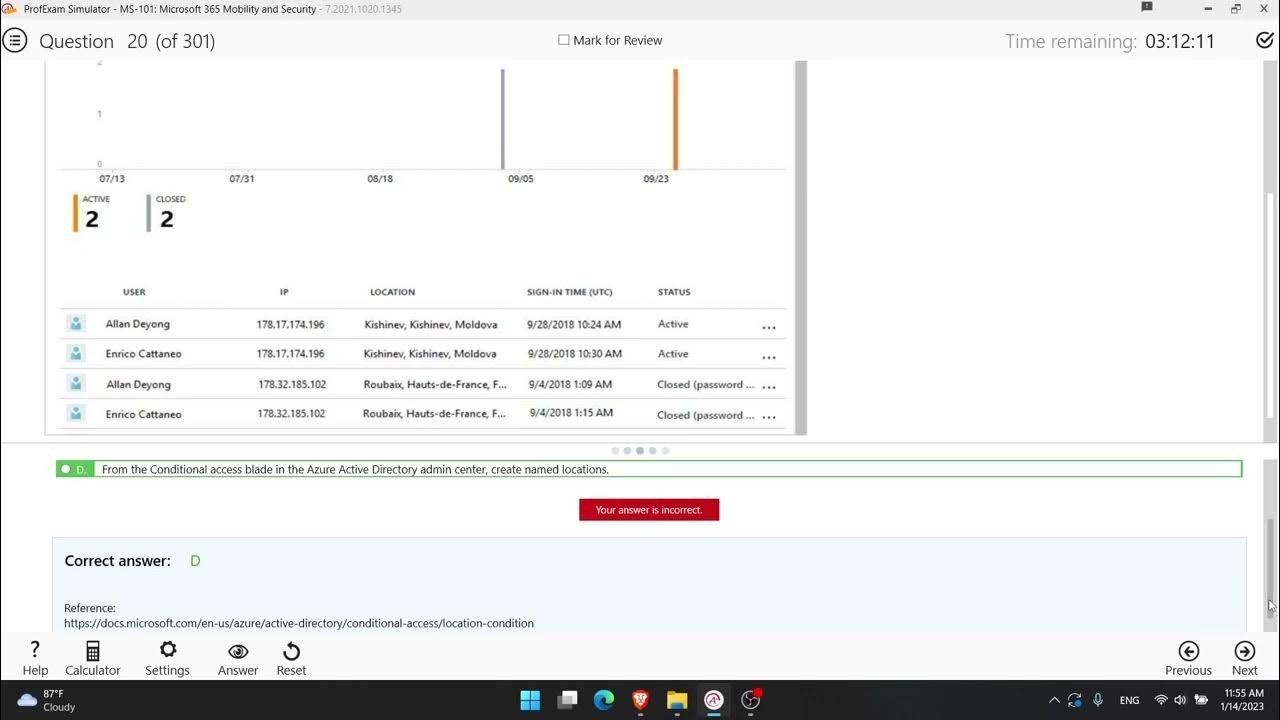Open OBS Studio from taskbar

(751, 700)
